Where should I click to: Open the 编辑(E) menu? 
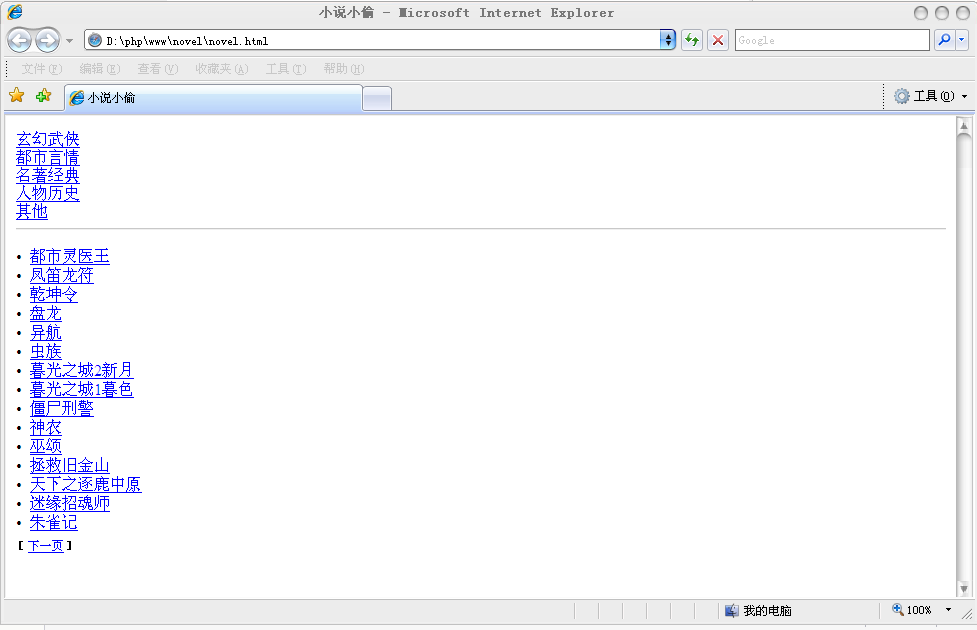pos(100,69)
